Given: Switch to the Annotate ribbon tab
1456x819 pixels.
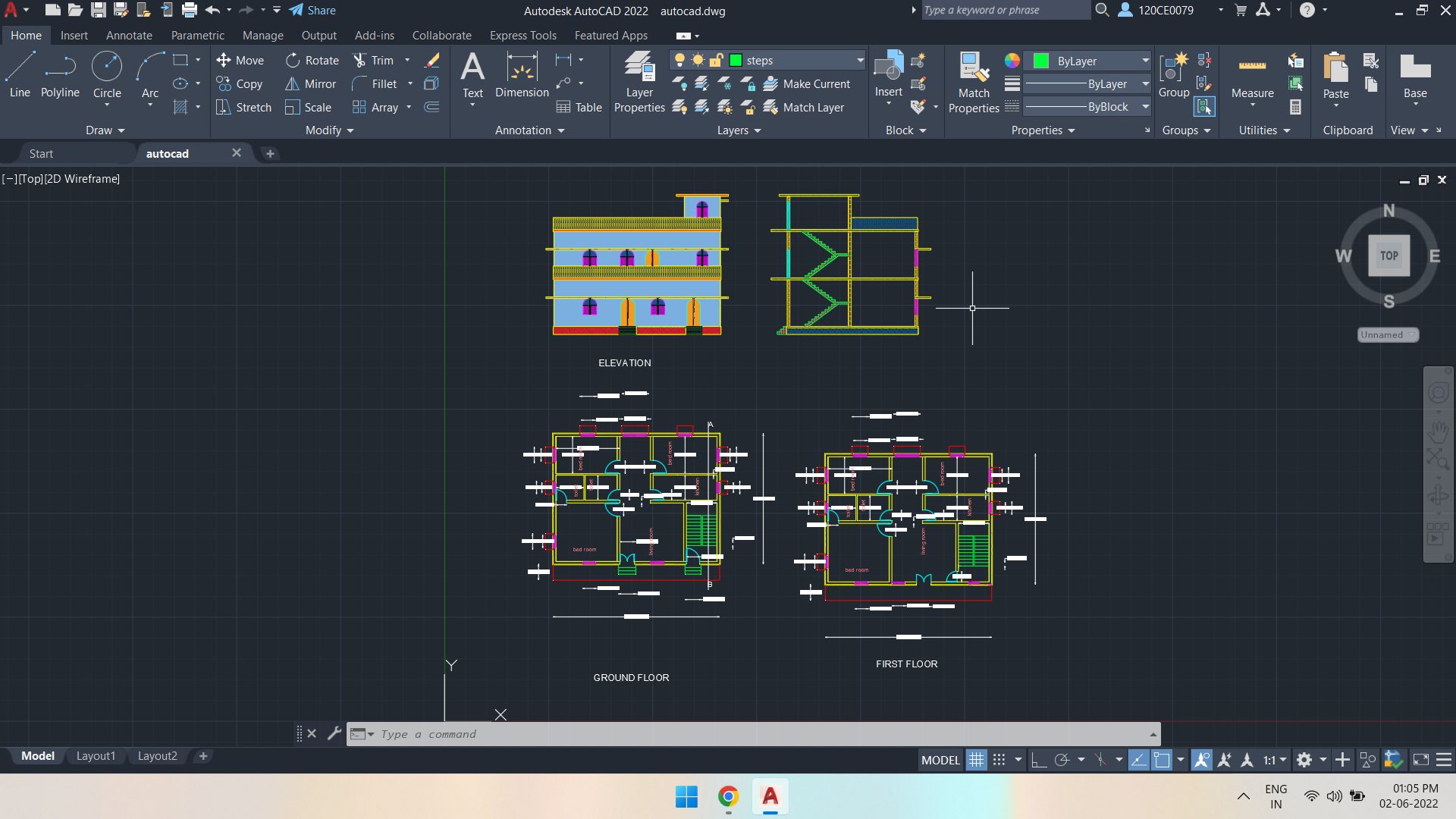Looking at the screenshot, I should point(128,35).
